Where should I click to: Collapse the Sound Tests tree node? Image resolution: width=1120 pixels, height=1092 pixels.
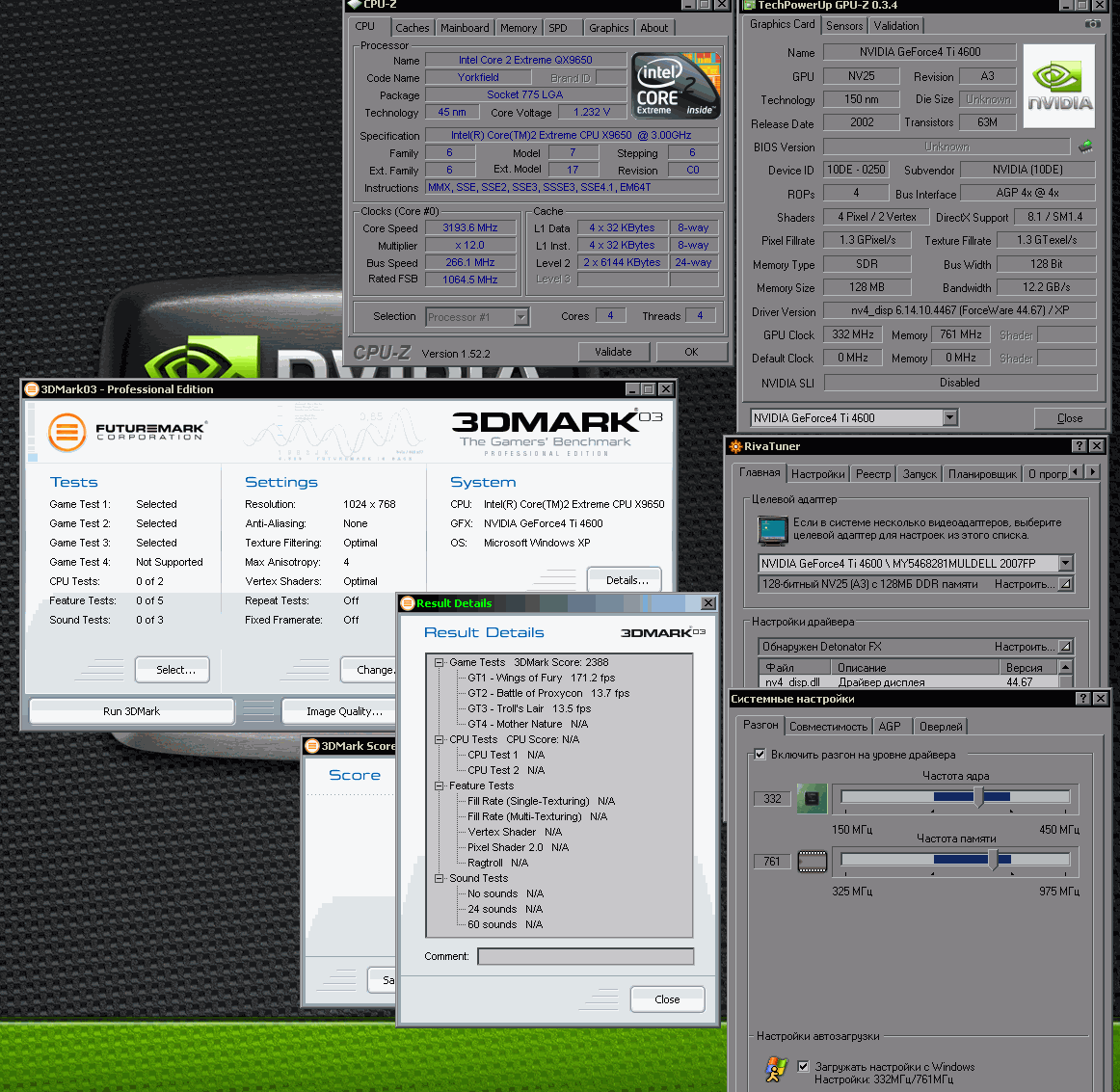(440, 878)
